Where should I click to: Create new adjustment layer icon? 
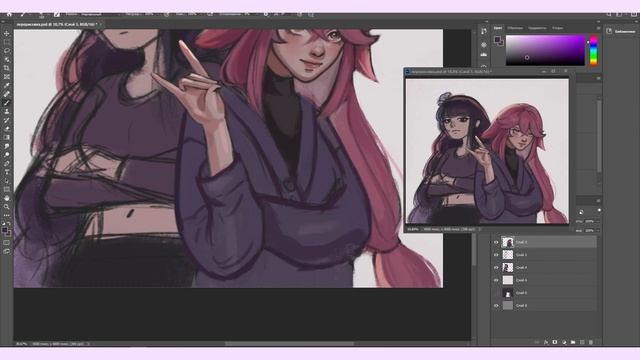click(x=564, y=342)
